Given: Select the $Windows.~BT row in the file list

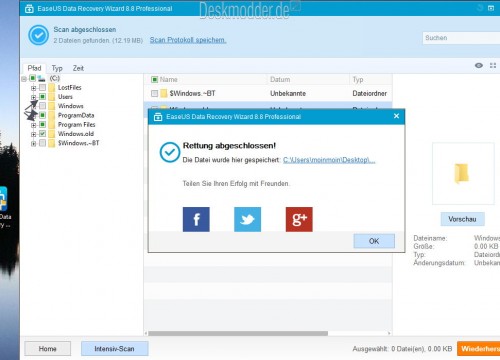Looking at the screenshot, I should pos(268,93).
